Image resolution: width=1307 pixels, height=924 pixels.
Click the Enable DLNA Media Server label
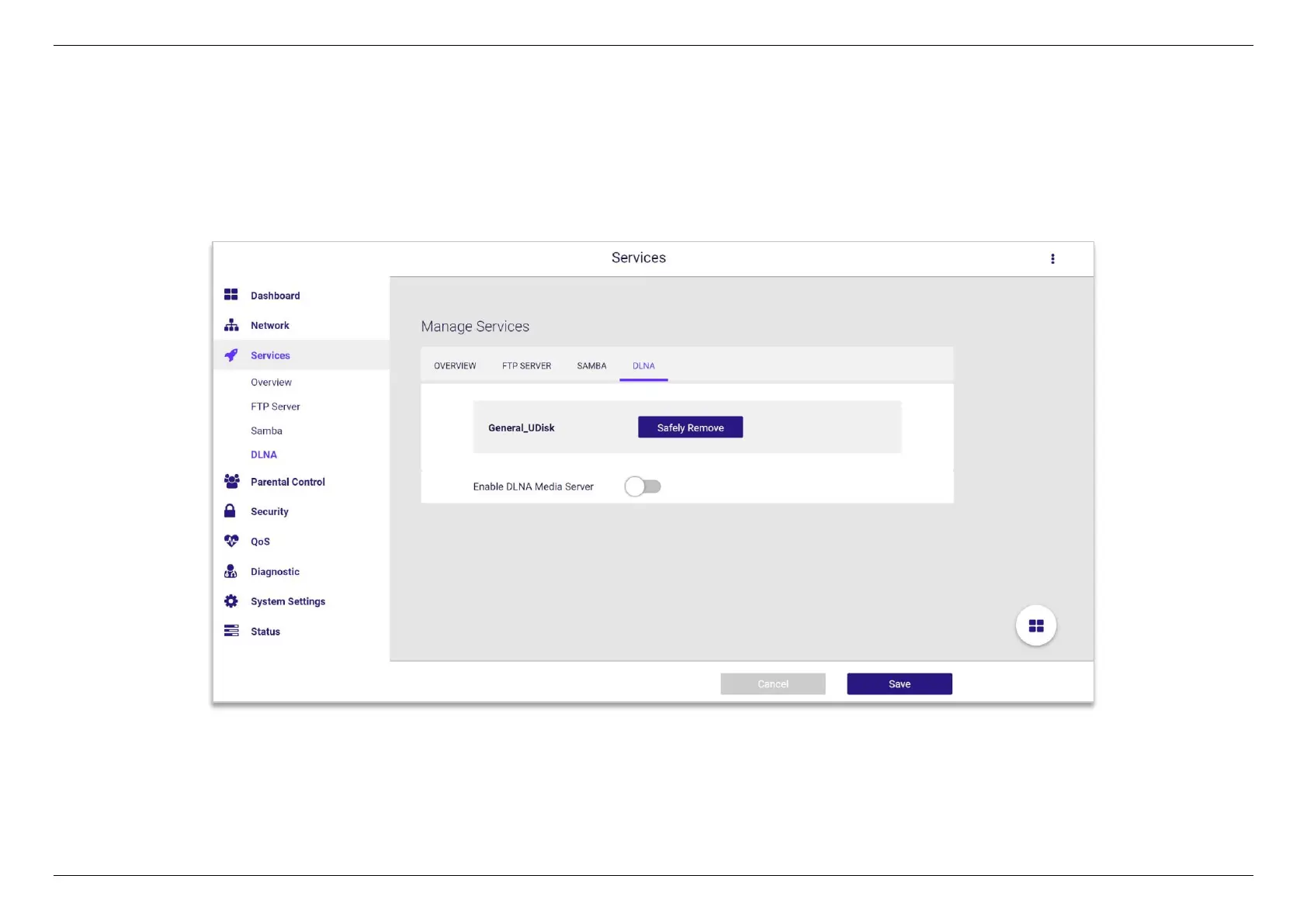[532, 486]
